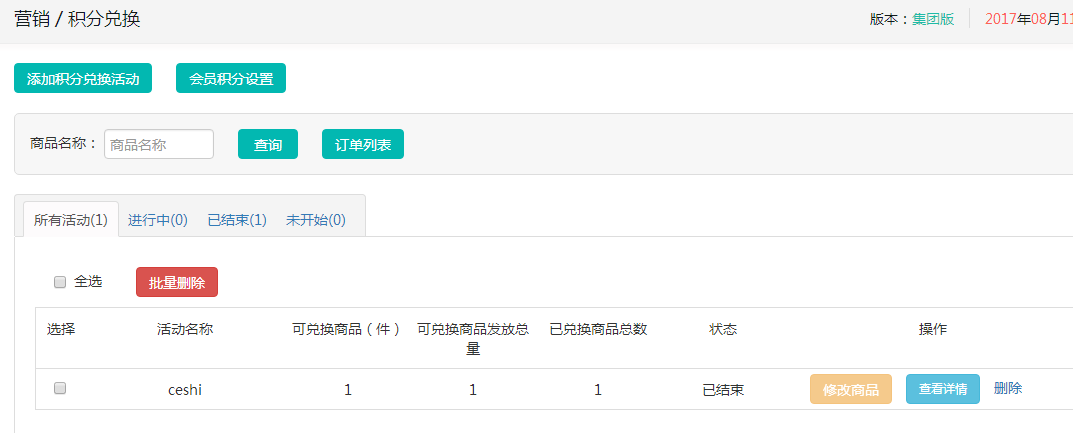Click the 活动名称 column header

point(185,329)
